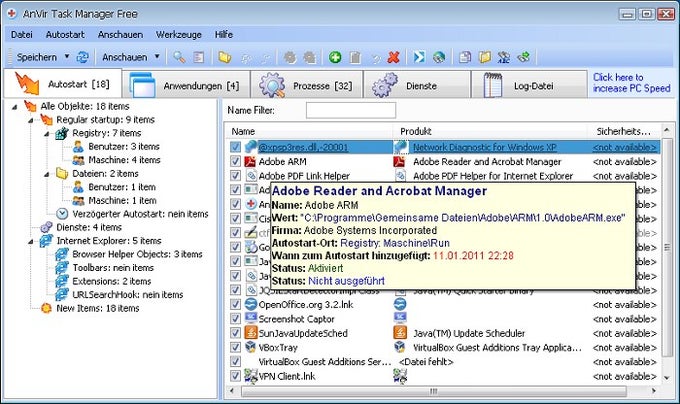Switch to the Dienste tab

click(417, 85)
